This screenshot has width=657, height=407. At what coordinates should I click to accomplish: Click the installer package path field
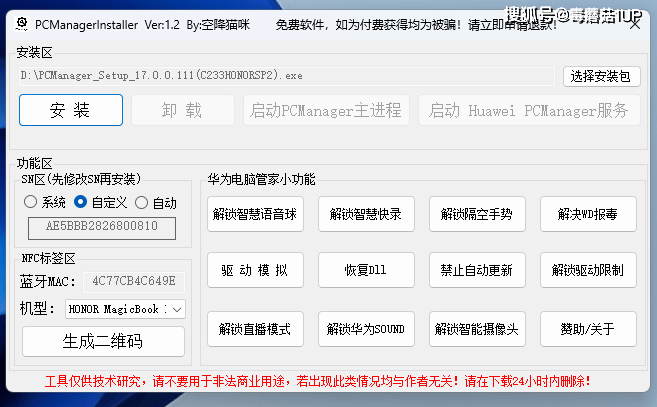pyautogui.click(x=287, y=76)
